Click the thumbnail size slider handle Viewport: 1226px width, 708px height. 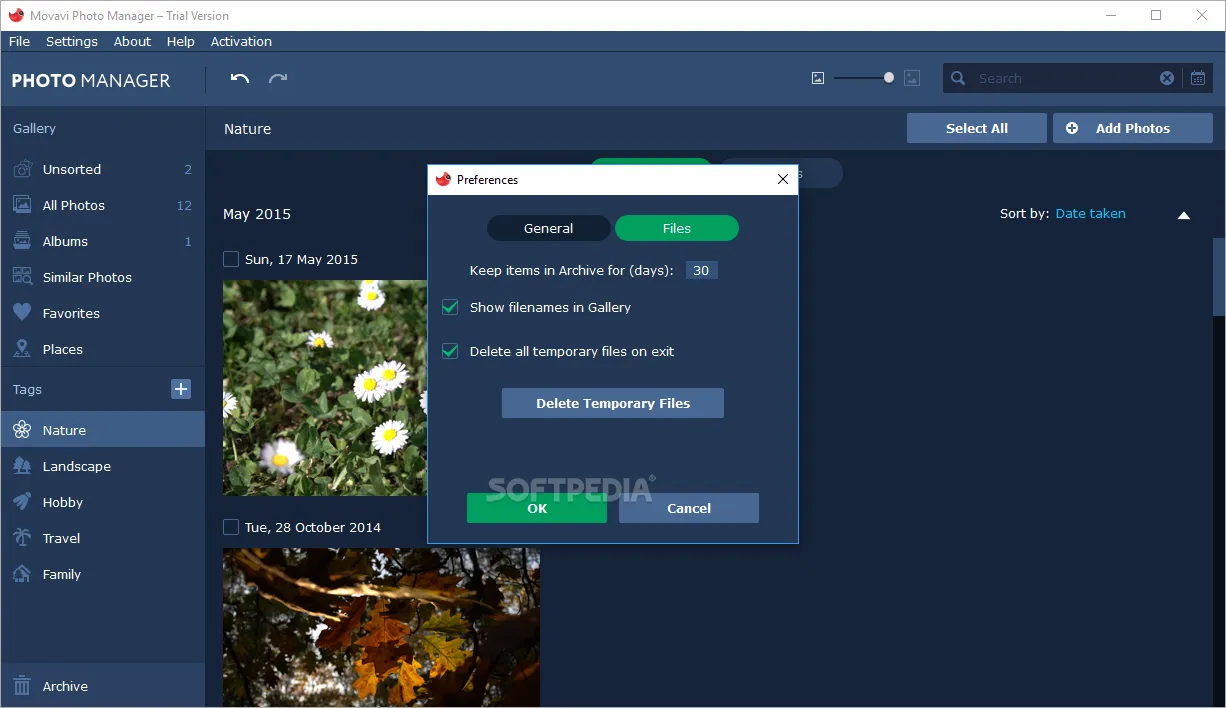point(889,77)
